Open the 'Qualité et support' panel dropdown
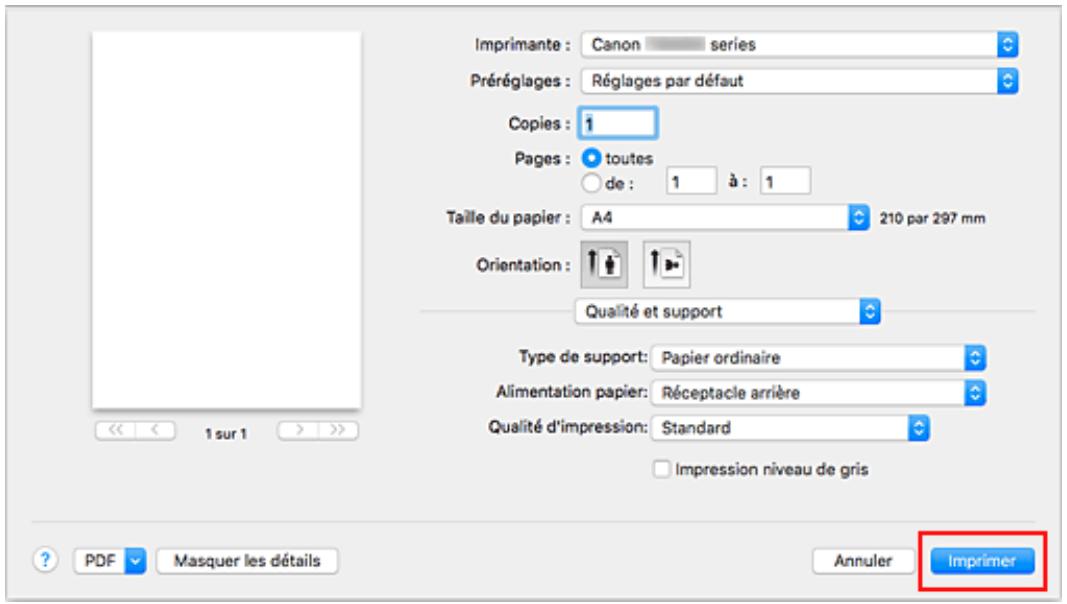 (x=727, y=312)
